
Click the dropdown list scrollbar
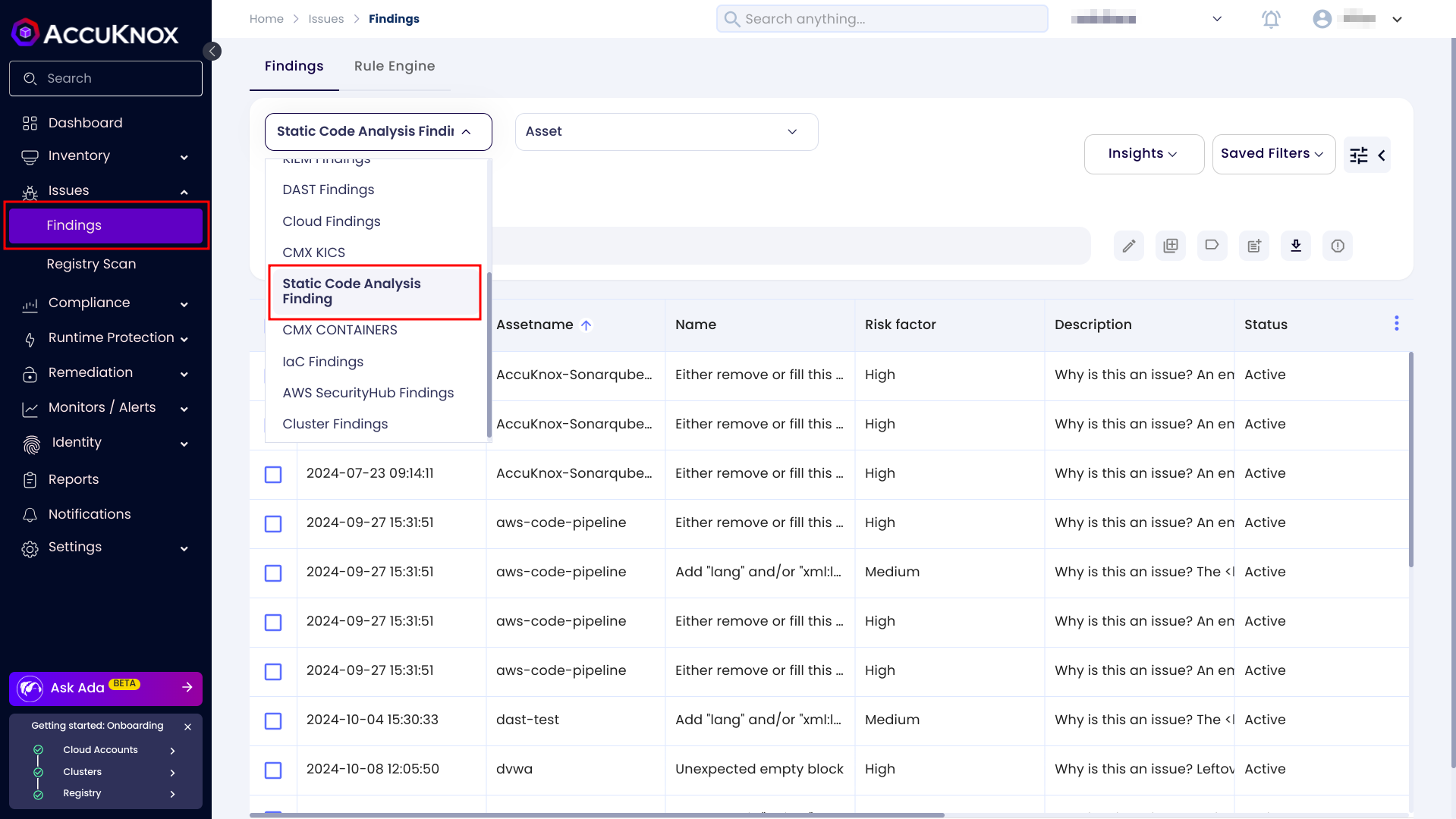tap(489, 355)
